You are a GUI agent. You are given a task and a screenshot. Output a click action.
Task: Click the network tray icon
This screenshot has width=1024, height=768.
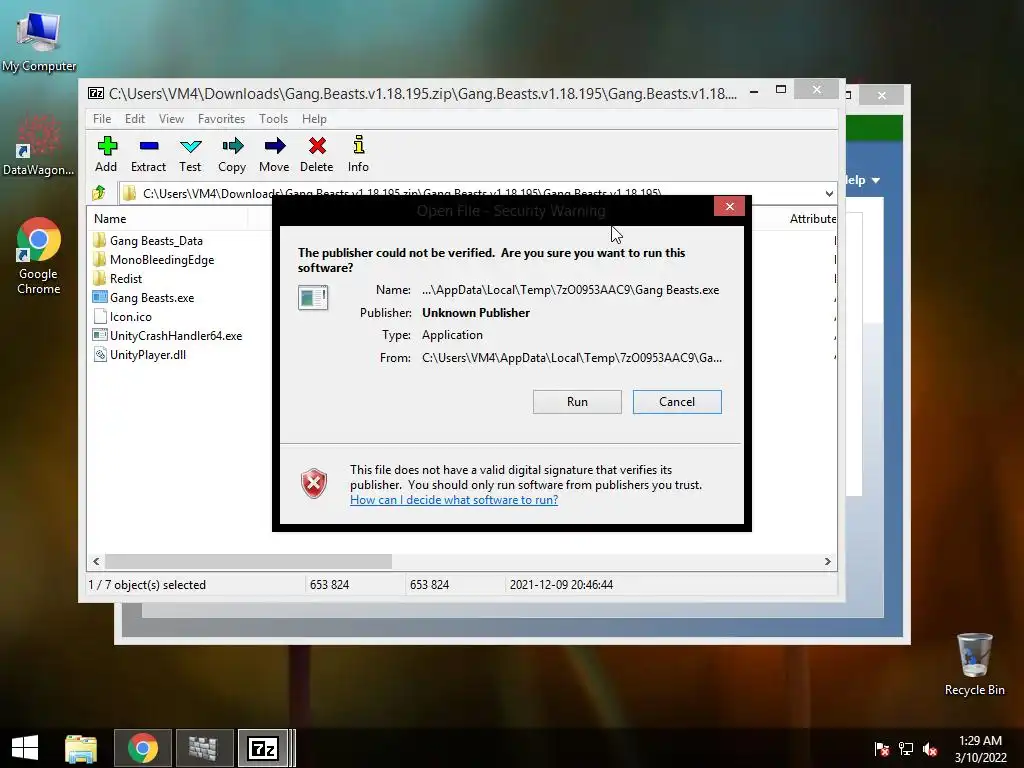906,749
